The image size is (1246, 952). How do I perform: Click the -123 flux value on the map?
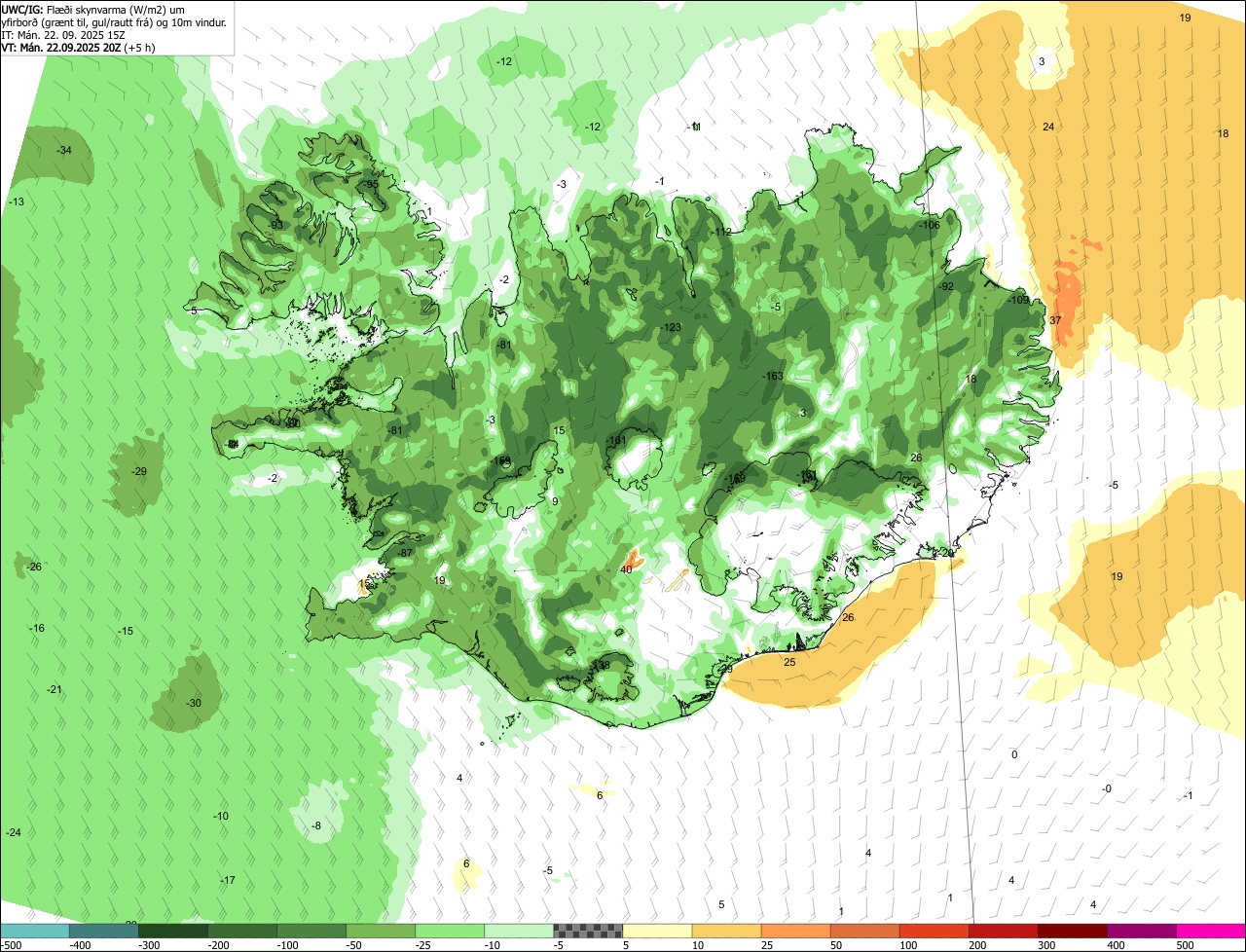[671, 327]
